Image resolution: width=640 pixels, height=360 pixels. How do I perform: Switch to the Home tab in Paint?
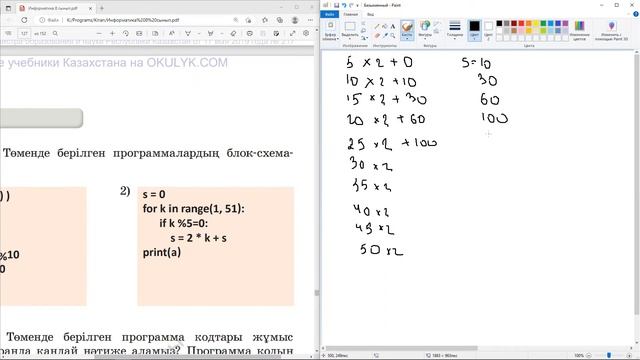351,14
